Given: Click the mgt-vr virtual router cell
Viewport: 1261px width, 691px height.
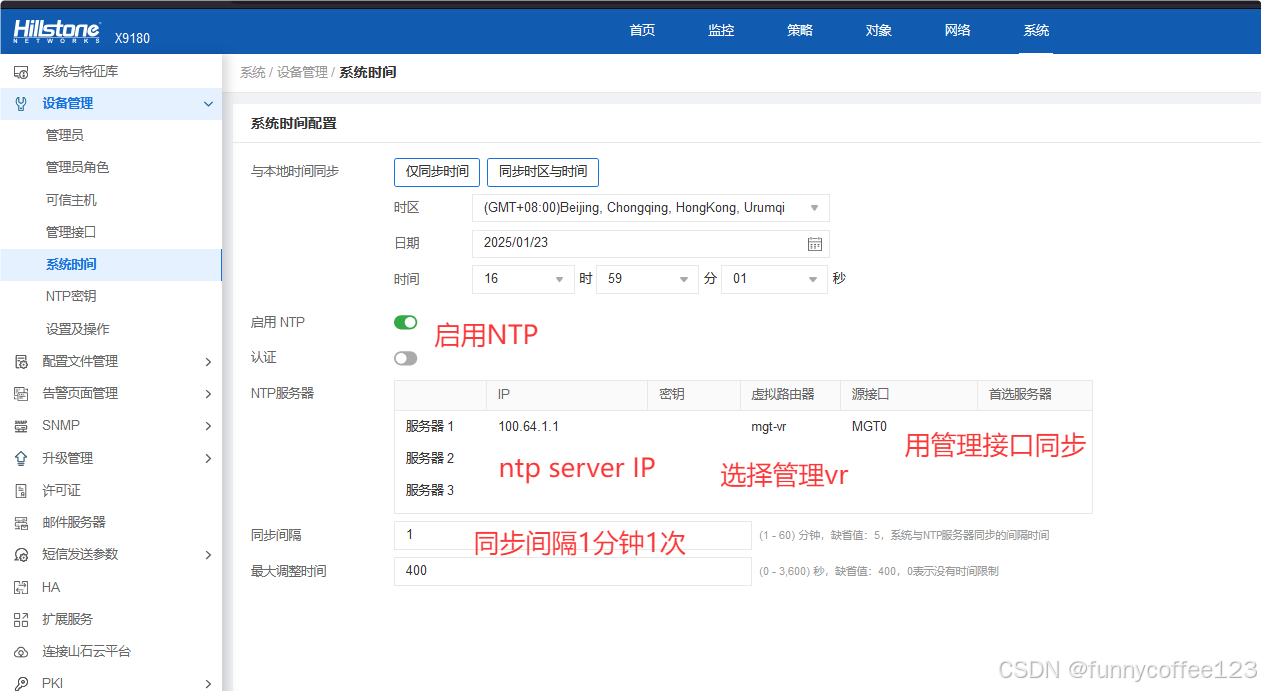Looking at the screenshot, I should [x=769, y=426].
